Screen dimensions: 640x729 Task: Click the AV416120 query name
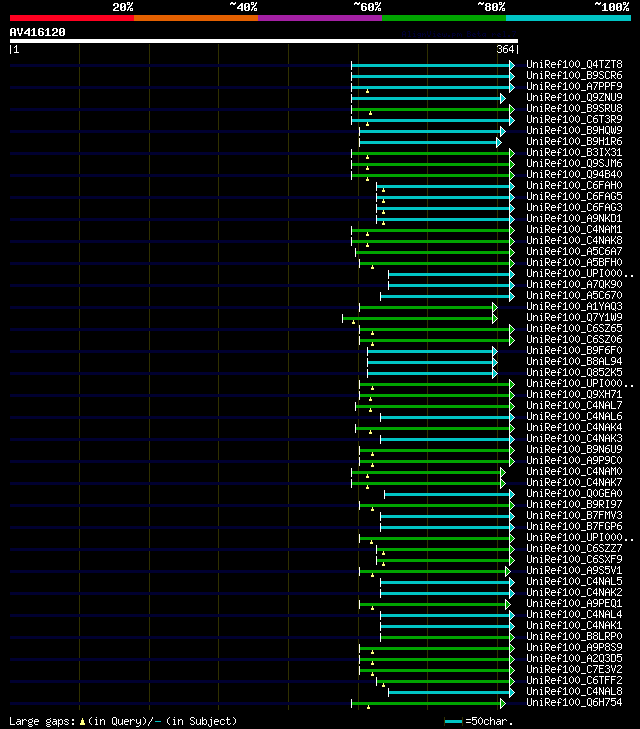[x=38, y=32]
